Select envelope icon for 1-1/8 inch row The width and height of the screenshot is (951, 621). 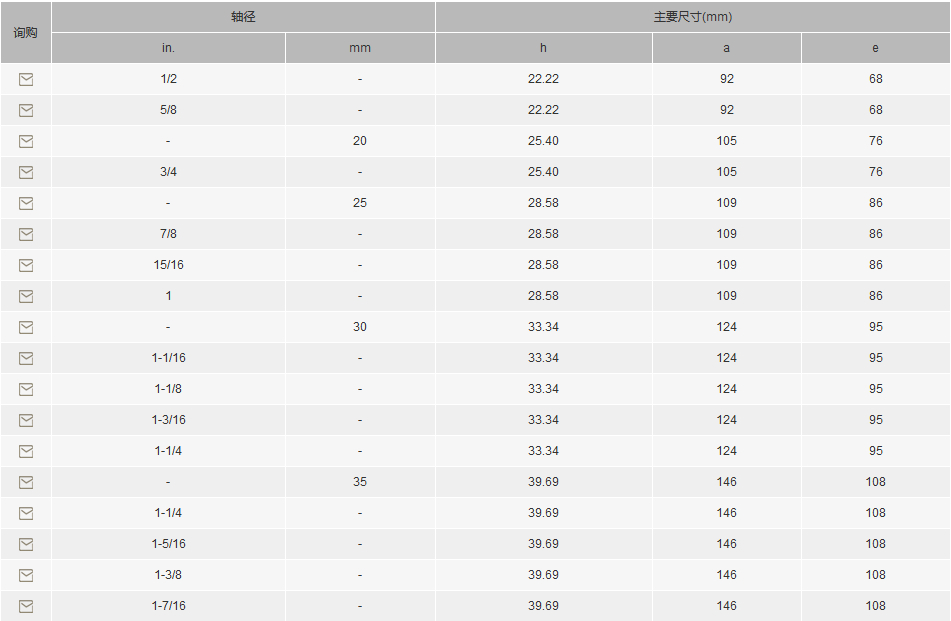tap(26, 389)
